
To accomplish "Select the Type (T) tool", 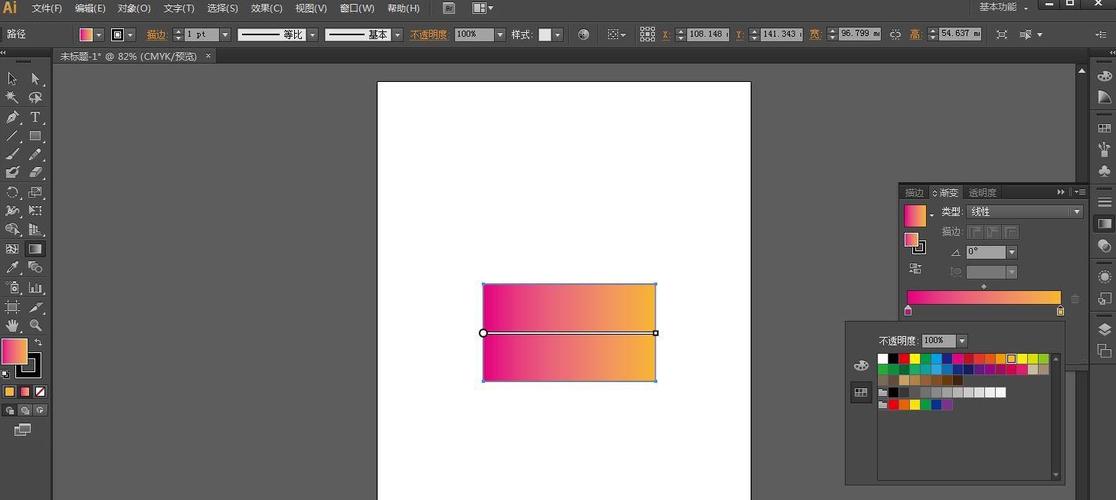I will click(x=35, y=117).
